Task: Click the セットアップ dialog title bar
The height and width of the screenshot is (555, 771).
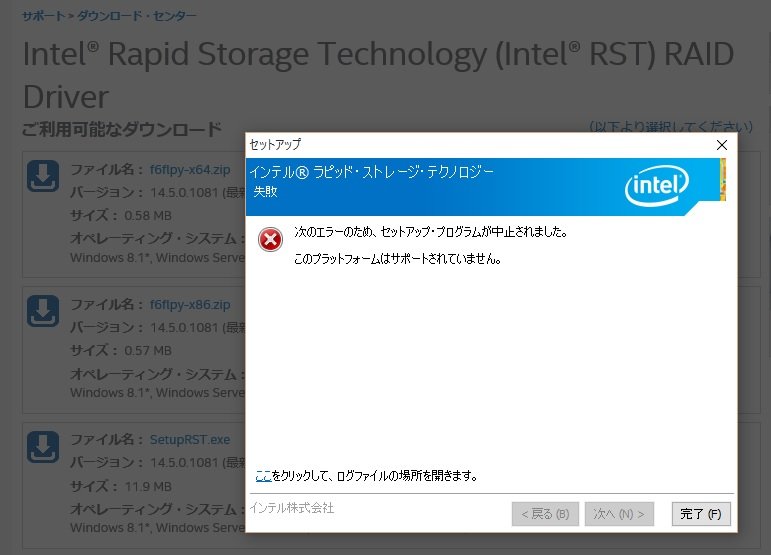Action: click(450, 145)
